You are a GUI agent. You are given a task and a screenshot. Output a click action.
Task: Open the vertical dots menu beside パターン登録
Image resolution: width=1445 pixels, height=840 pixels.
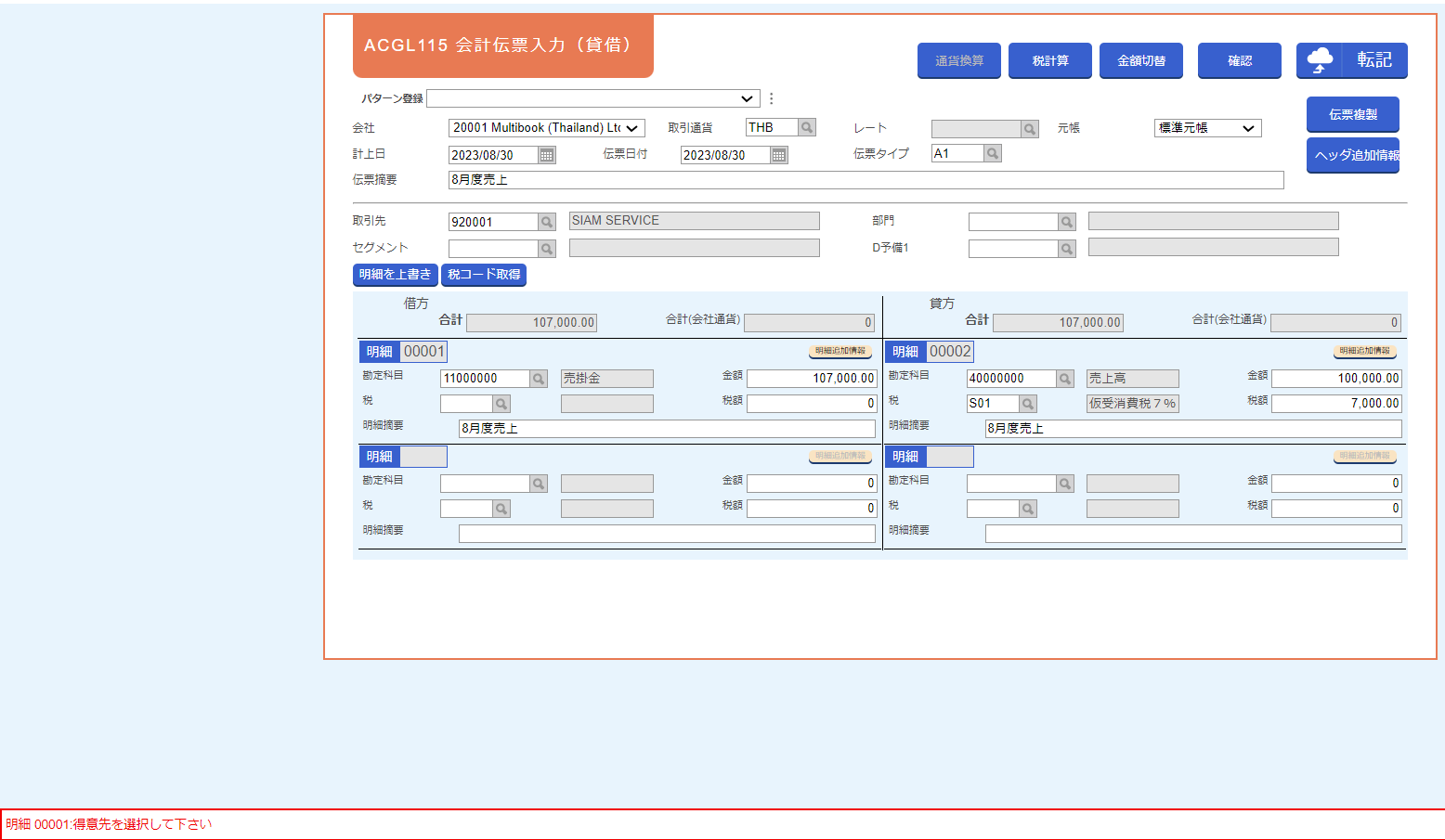pos(771,98)
